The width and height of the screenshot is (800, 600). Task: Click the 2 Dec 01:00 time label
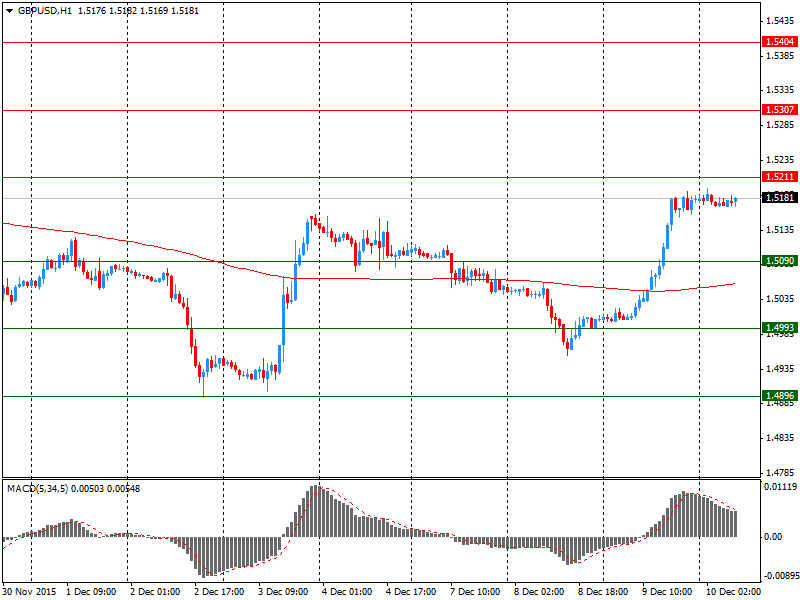pos(155,592)
